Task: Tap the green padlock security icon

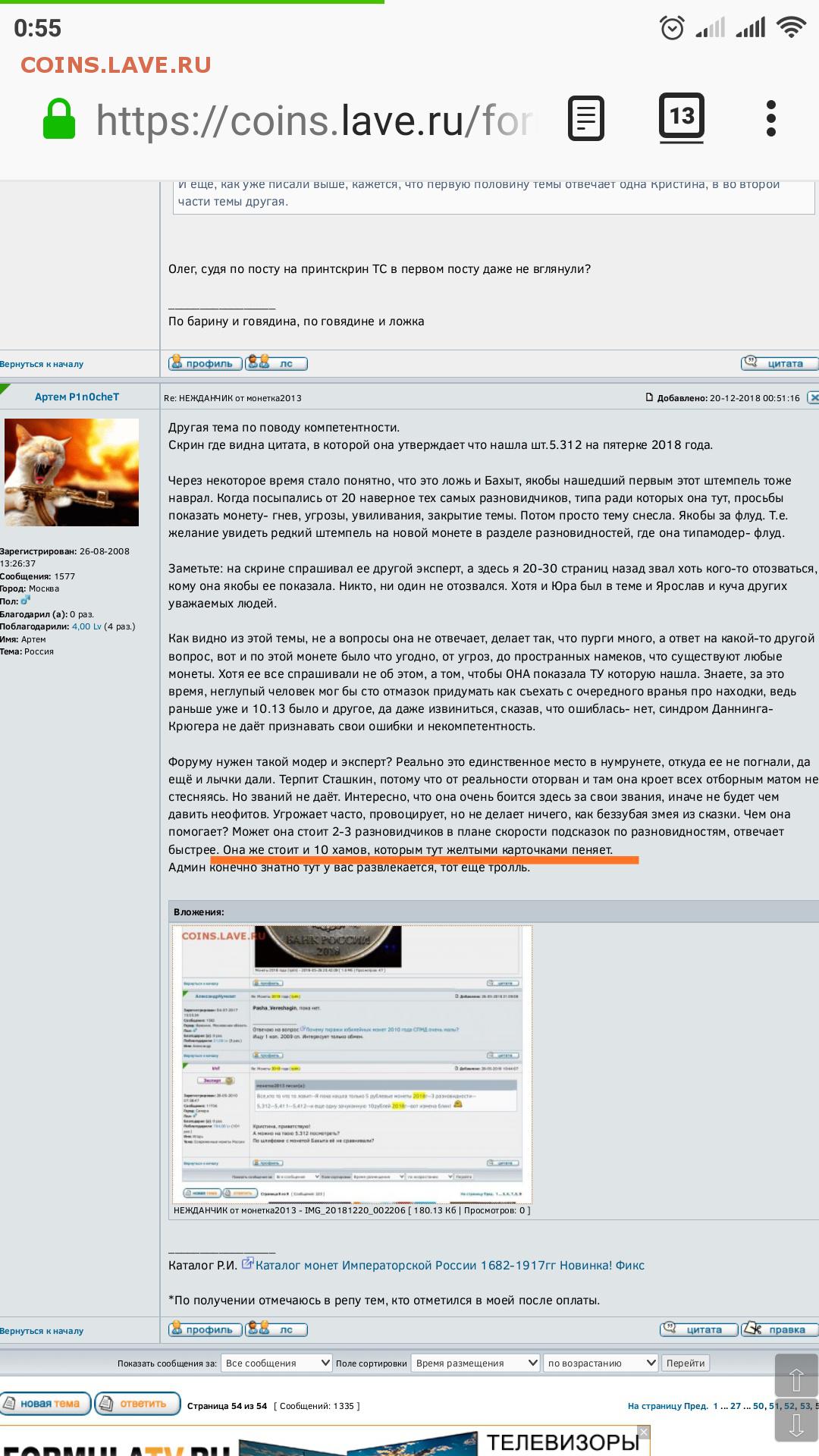Action: coord(59,120)
